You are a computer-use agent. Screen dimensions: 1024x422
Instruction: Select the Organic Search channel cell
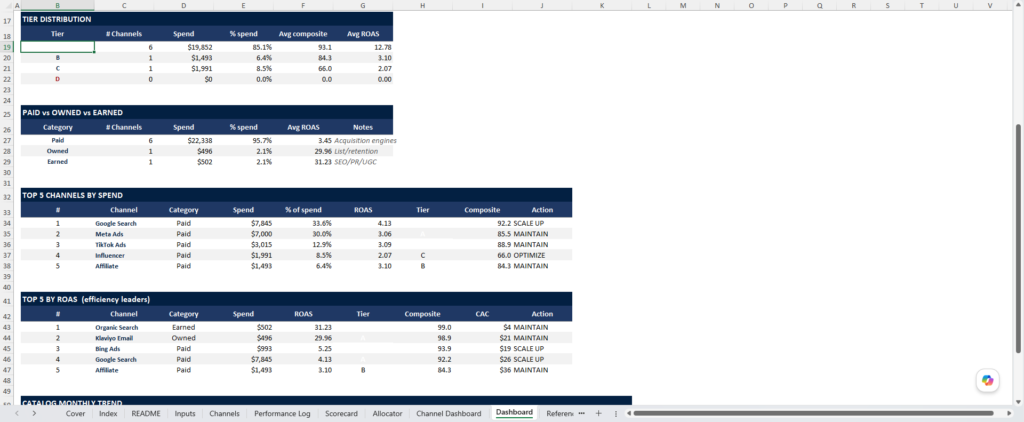tap(124, 327)
